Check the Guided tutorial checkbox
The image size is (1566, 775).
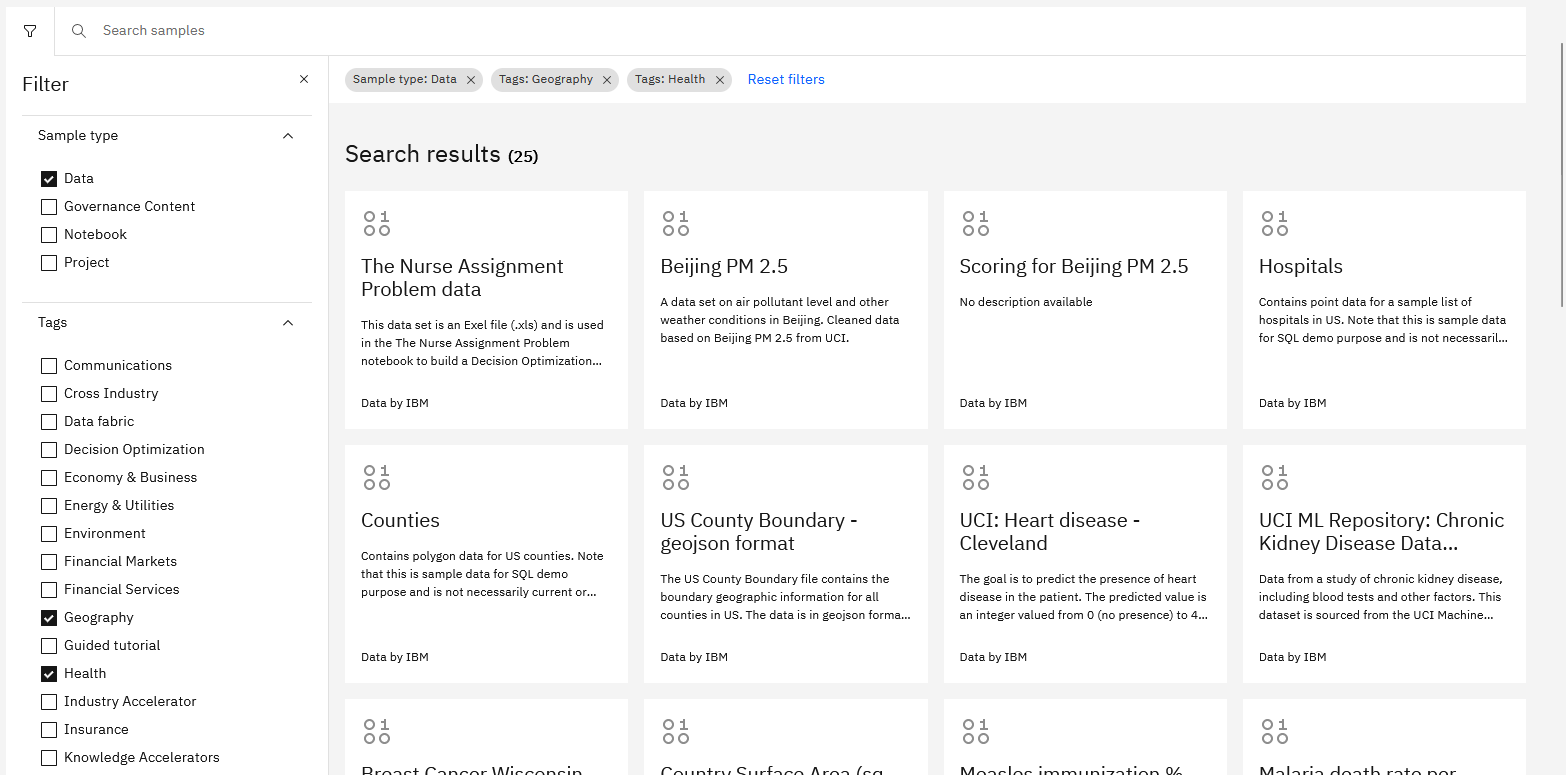(49, 646)
